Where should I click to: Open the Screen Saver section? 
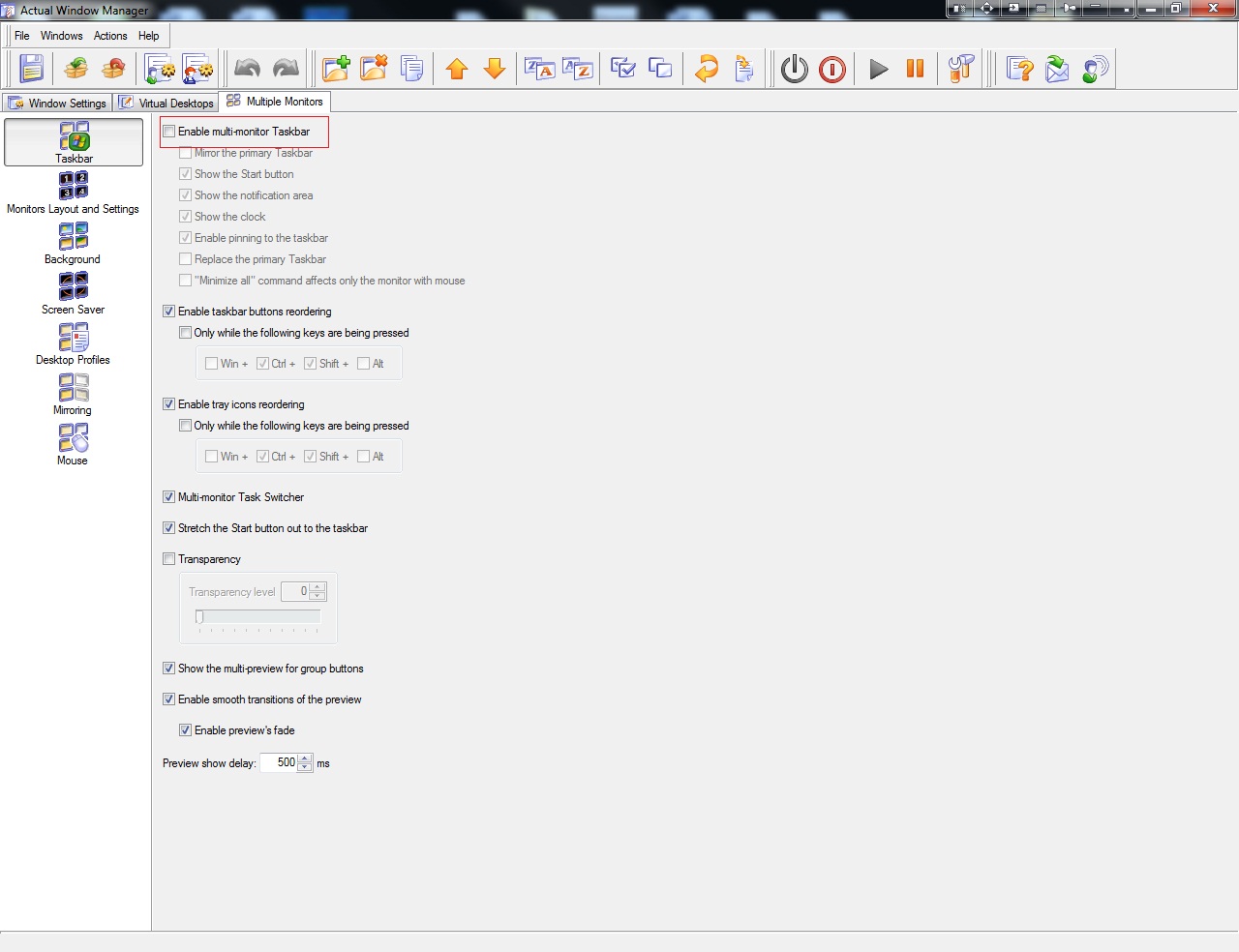[x=74, y=293]
